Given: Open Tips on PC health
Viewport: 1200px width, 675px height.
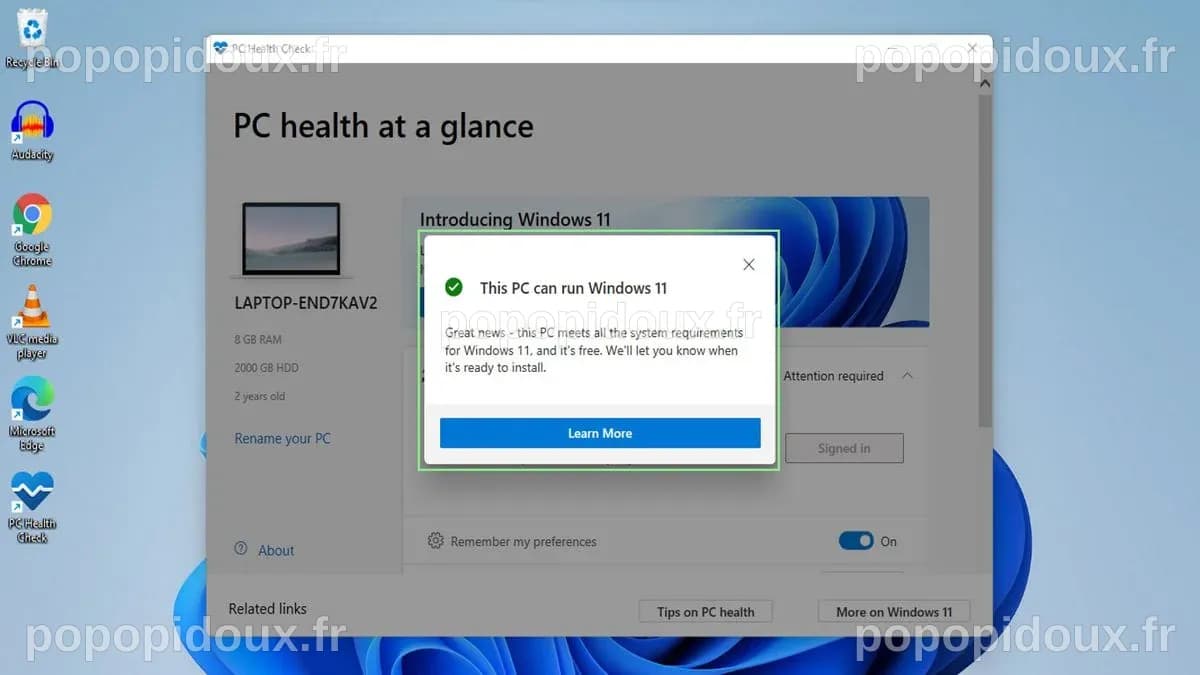Looking at the screenshot, I should point(705,612).
